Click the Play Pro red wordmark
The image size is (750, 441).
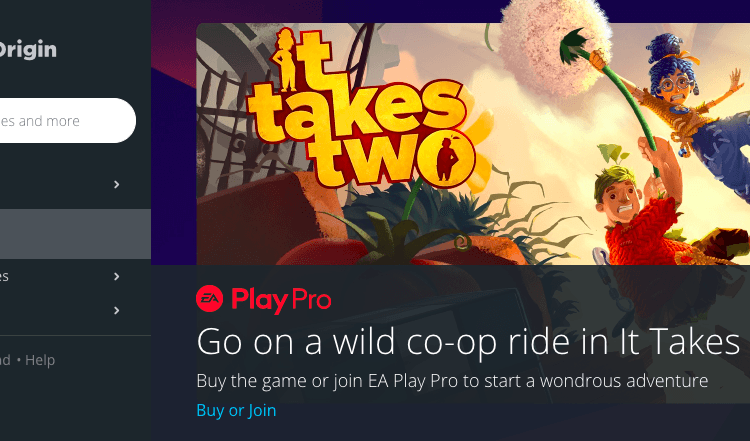click(281, 300)
